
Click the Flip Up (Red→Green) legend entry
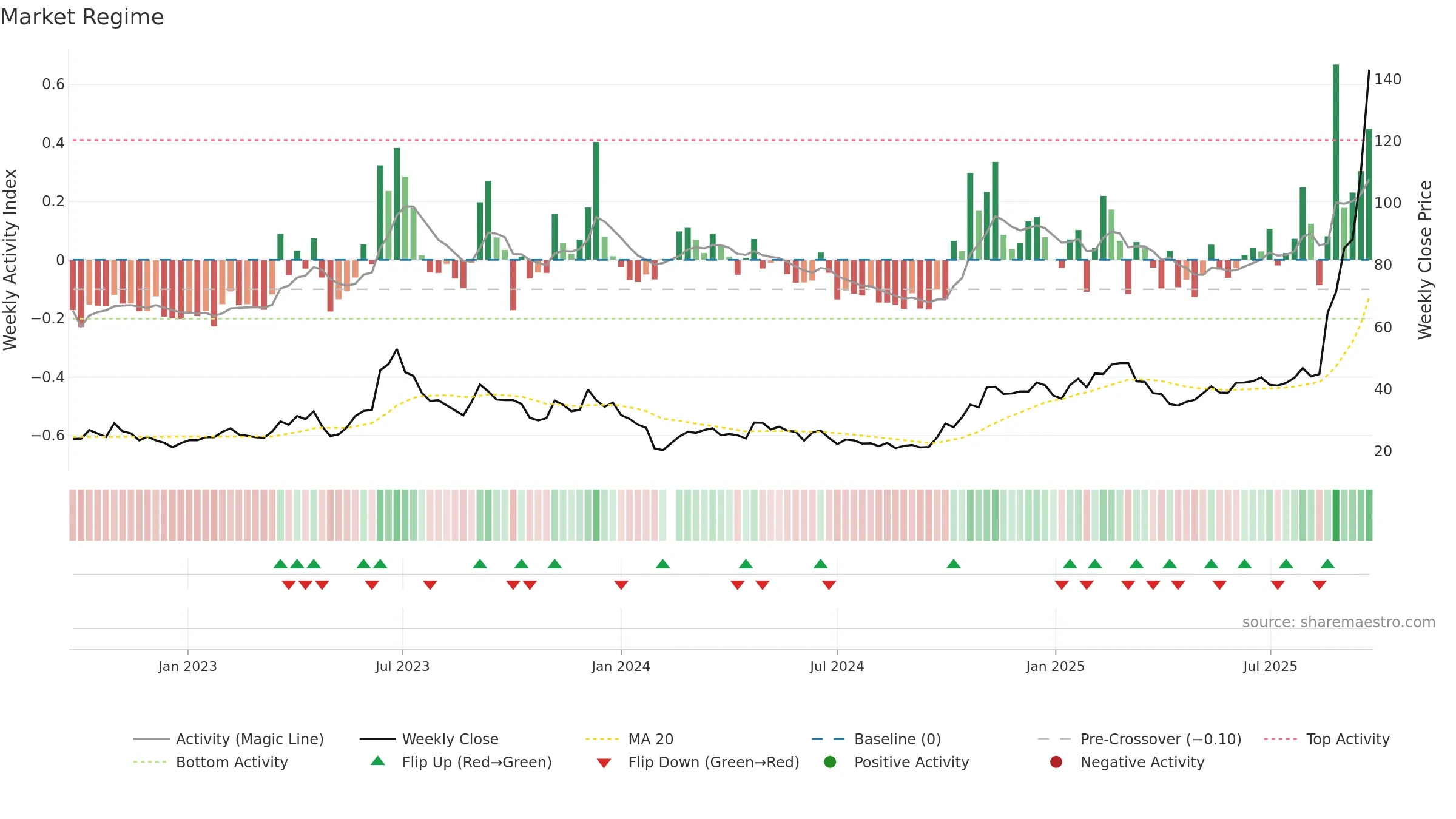(461, 762)
